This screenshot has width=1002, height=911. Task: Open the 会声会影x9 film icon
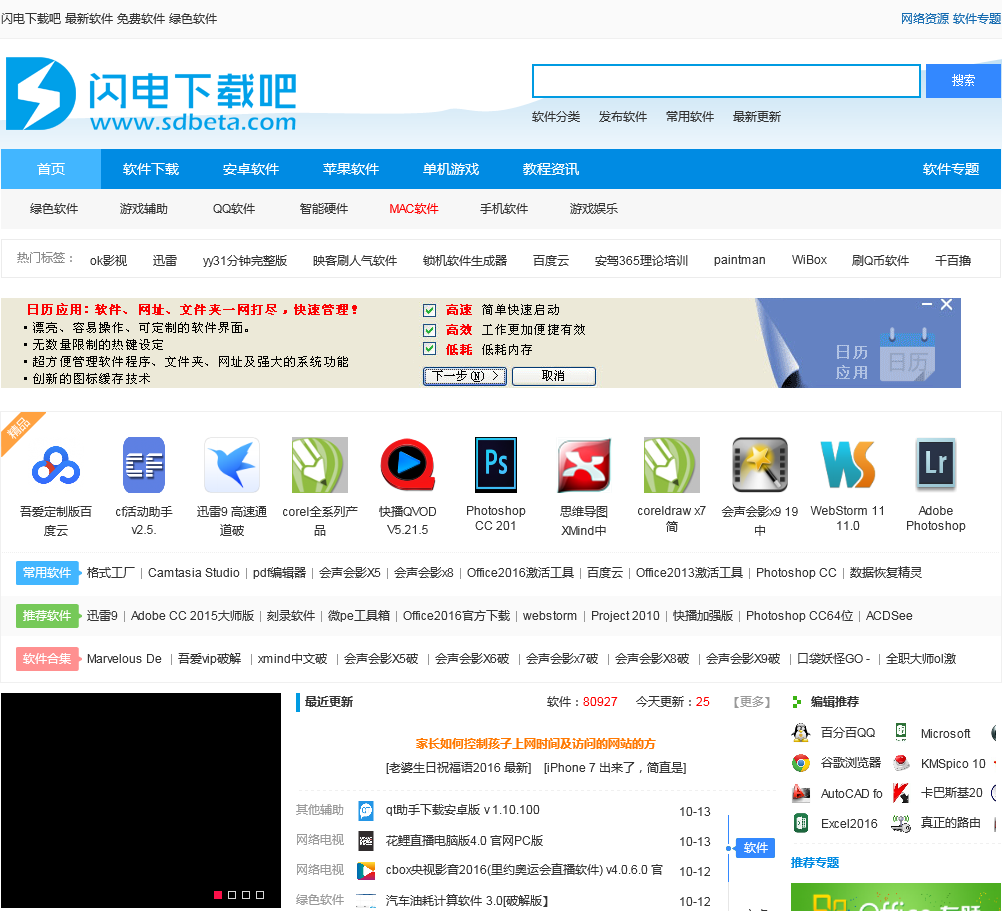[x=760, y=465]
